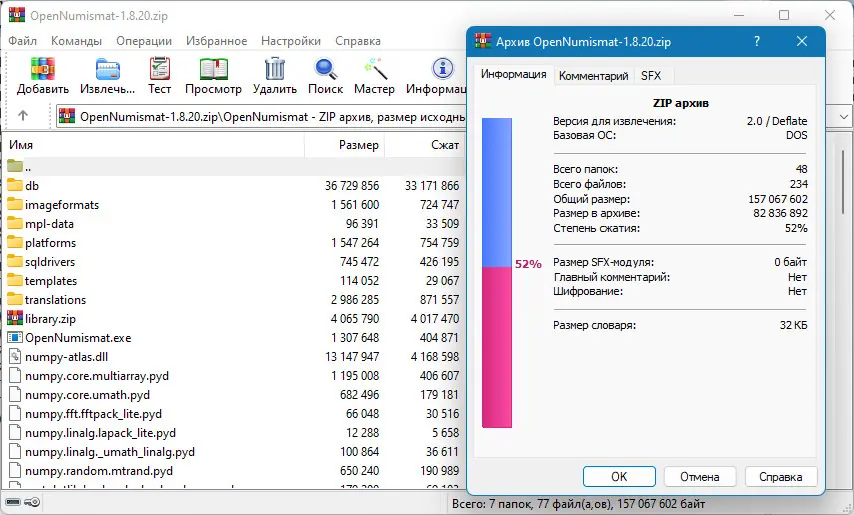854x515 pixels.
Task: Select the db folder icon
Action: click(x=15, y=186)
